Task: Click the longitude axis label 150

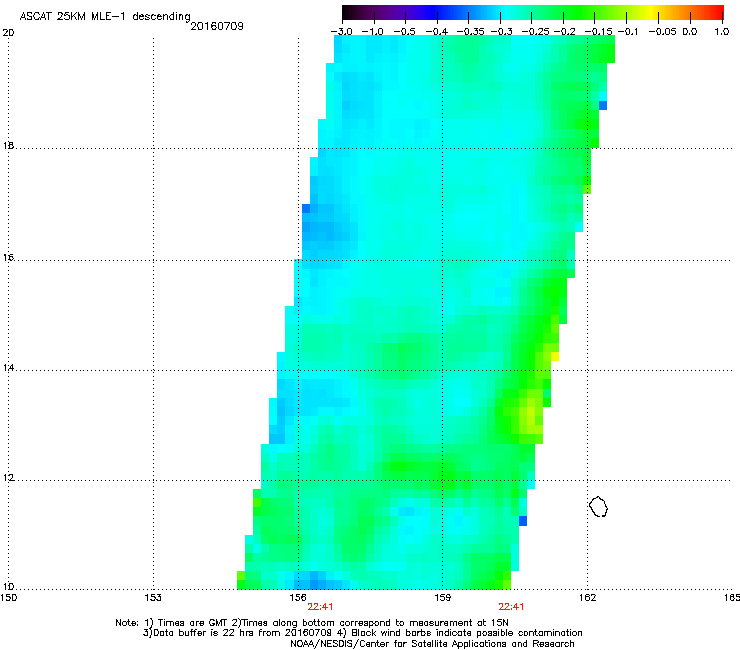Action: tap(8, 598)
